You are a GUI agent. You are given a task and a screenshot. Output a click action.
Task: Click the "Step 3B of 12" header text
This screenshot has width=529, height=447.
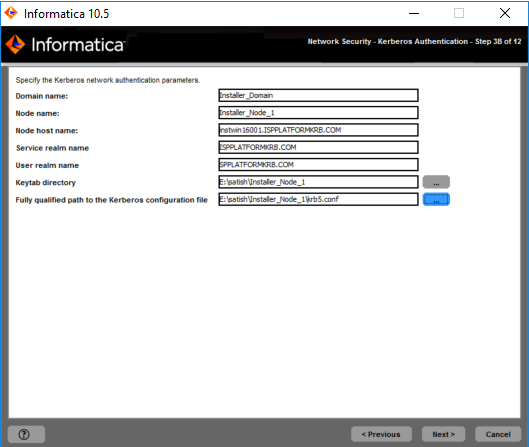[498, 41]
